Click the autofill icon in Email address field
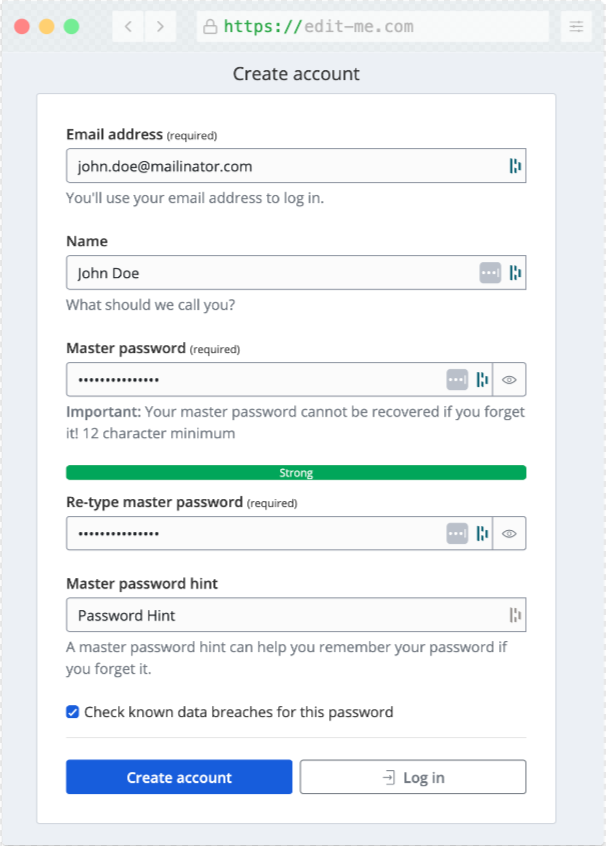This screenshot has height=846, width=606. [x=515, y=166]
